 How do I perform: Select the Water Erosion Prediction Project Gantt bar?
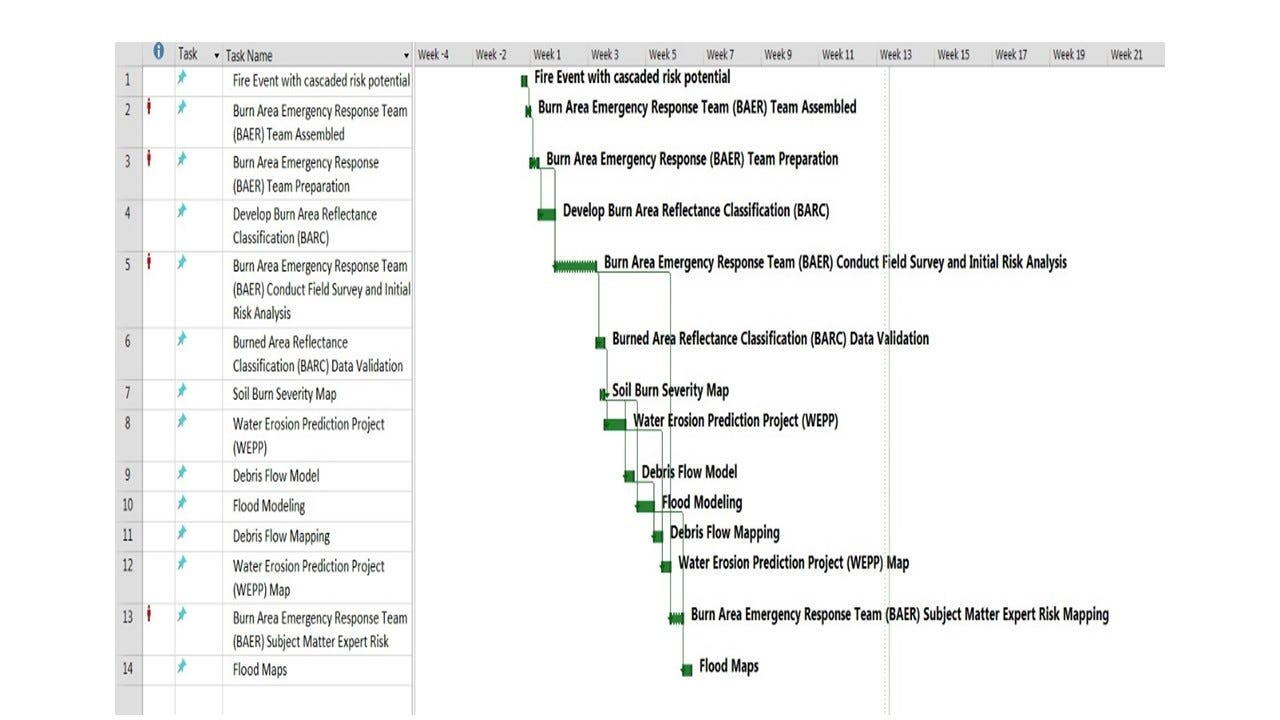[615, 424]
